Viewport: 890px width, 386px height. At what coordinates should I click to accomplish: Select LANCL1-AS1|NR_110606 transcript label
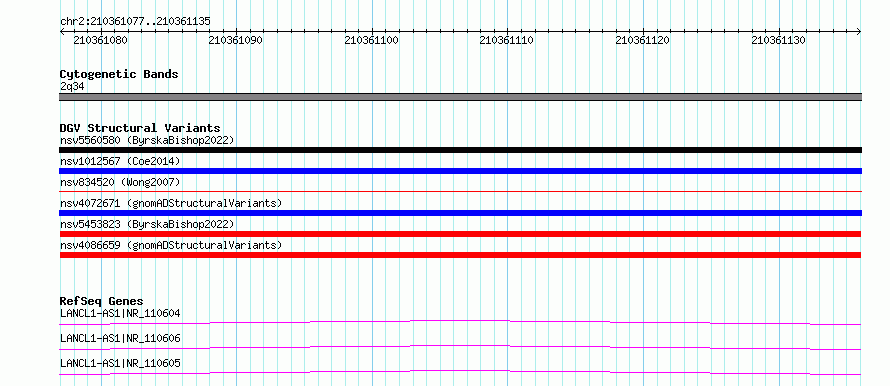click(120, 338)
